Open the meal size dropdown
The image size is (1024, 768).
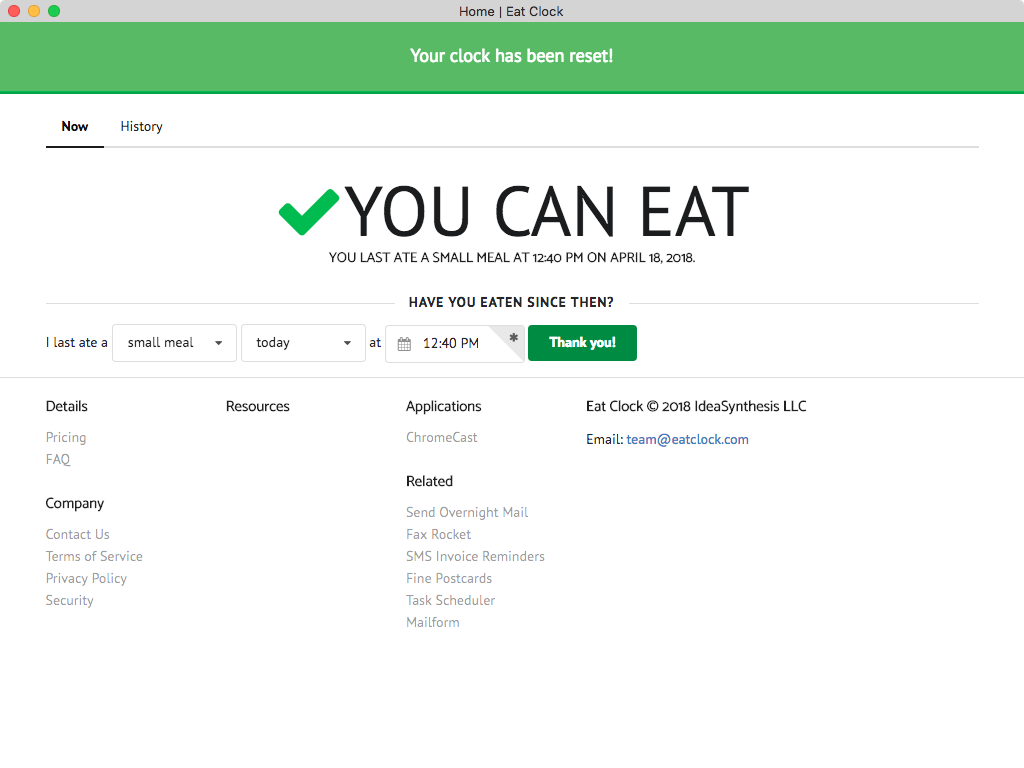click(x=174, y=343)
